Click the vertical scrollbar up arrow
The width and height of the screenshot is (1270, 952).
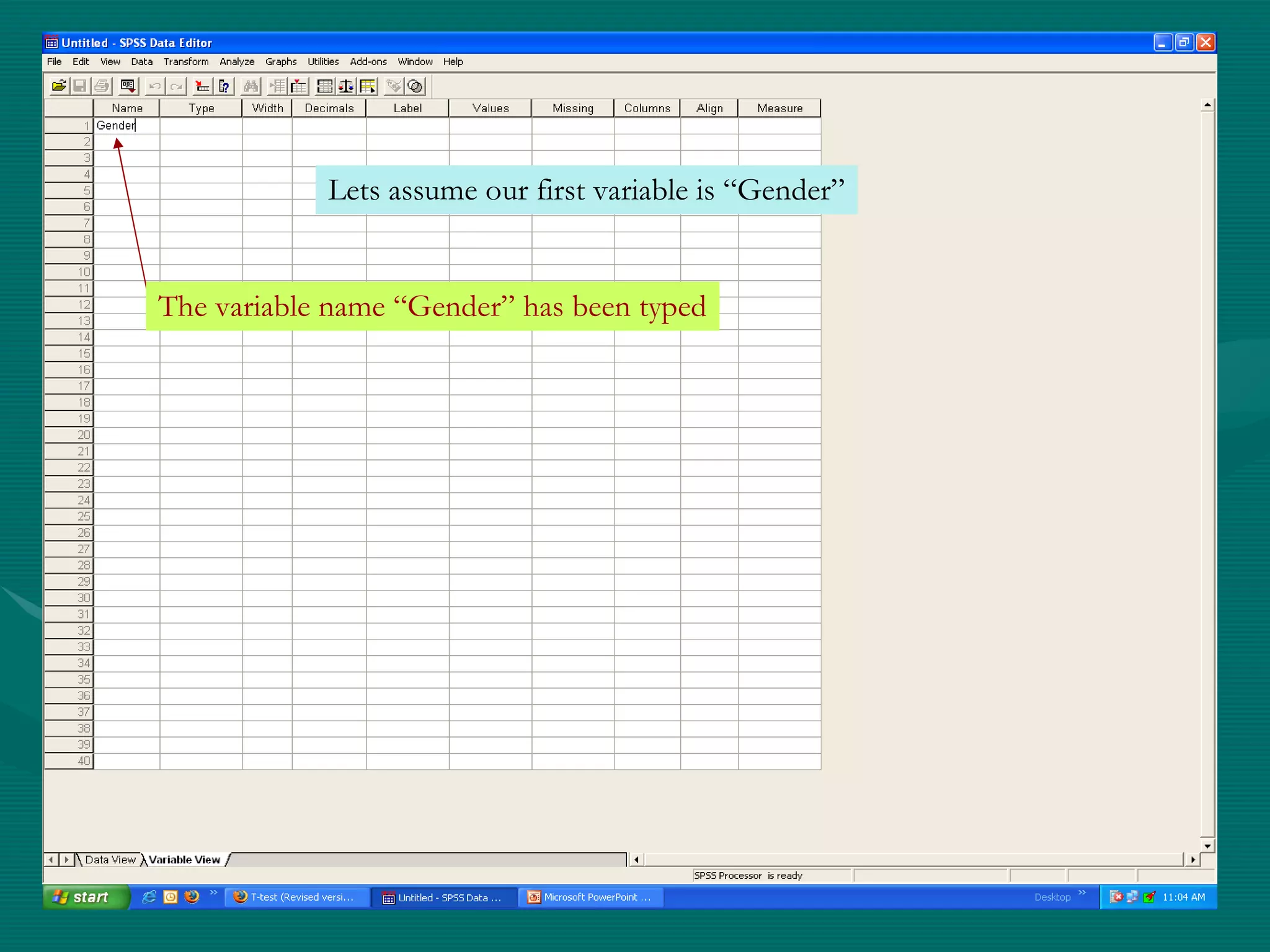click(x=1207, y=105)
